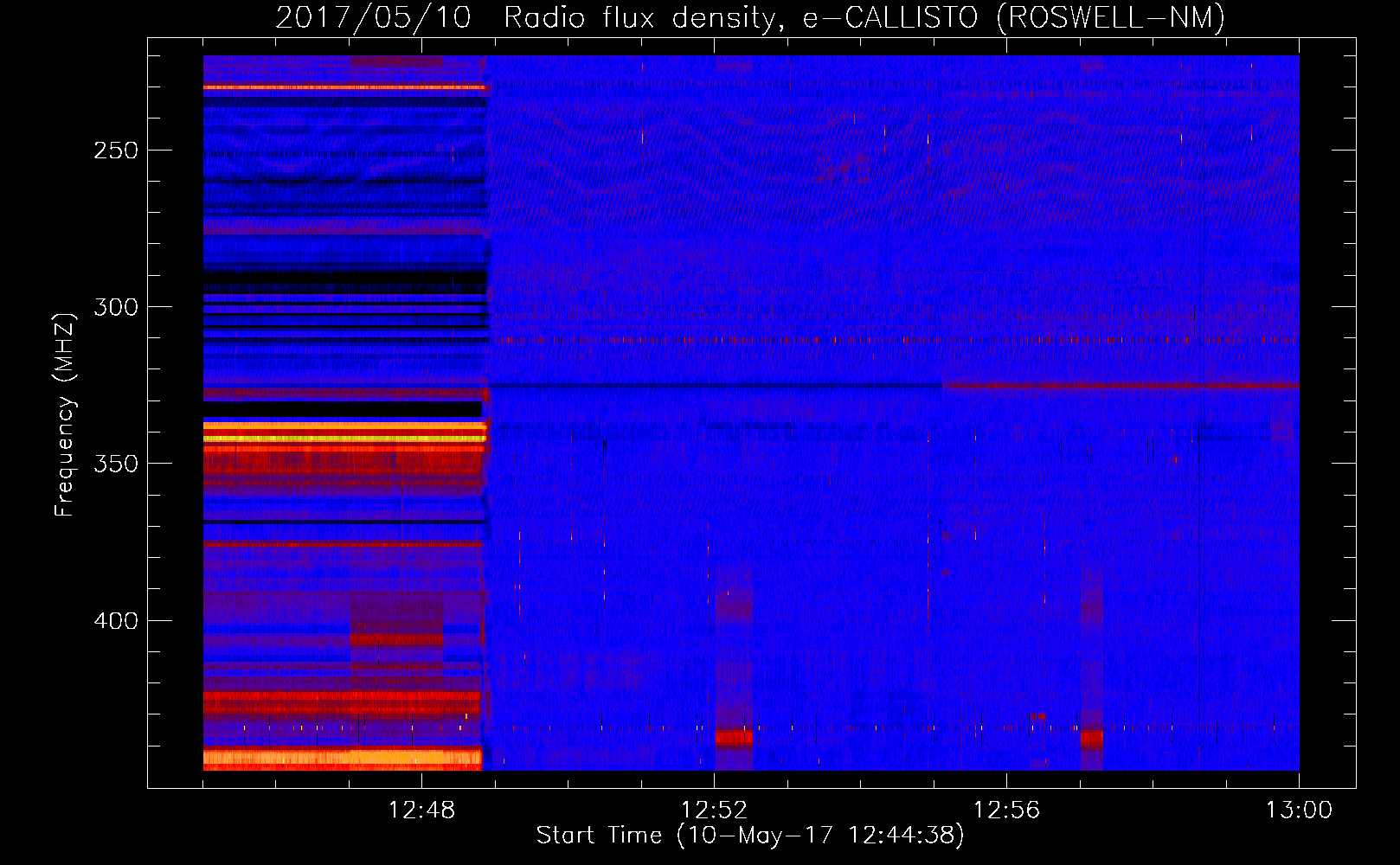This screenshot has height=865, width=1400.
Task: Click the 12:52 time tick label
Action: click(714, 811)
